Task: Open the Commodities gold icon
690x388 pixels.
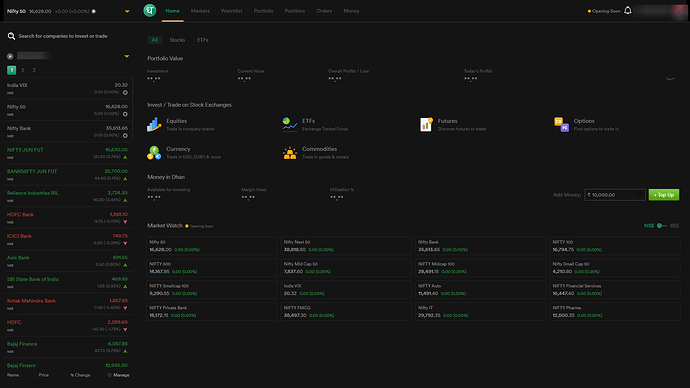Action: coord(290,153)
